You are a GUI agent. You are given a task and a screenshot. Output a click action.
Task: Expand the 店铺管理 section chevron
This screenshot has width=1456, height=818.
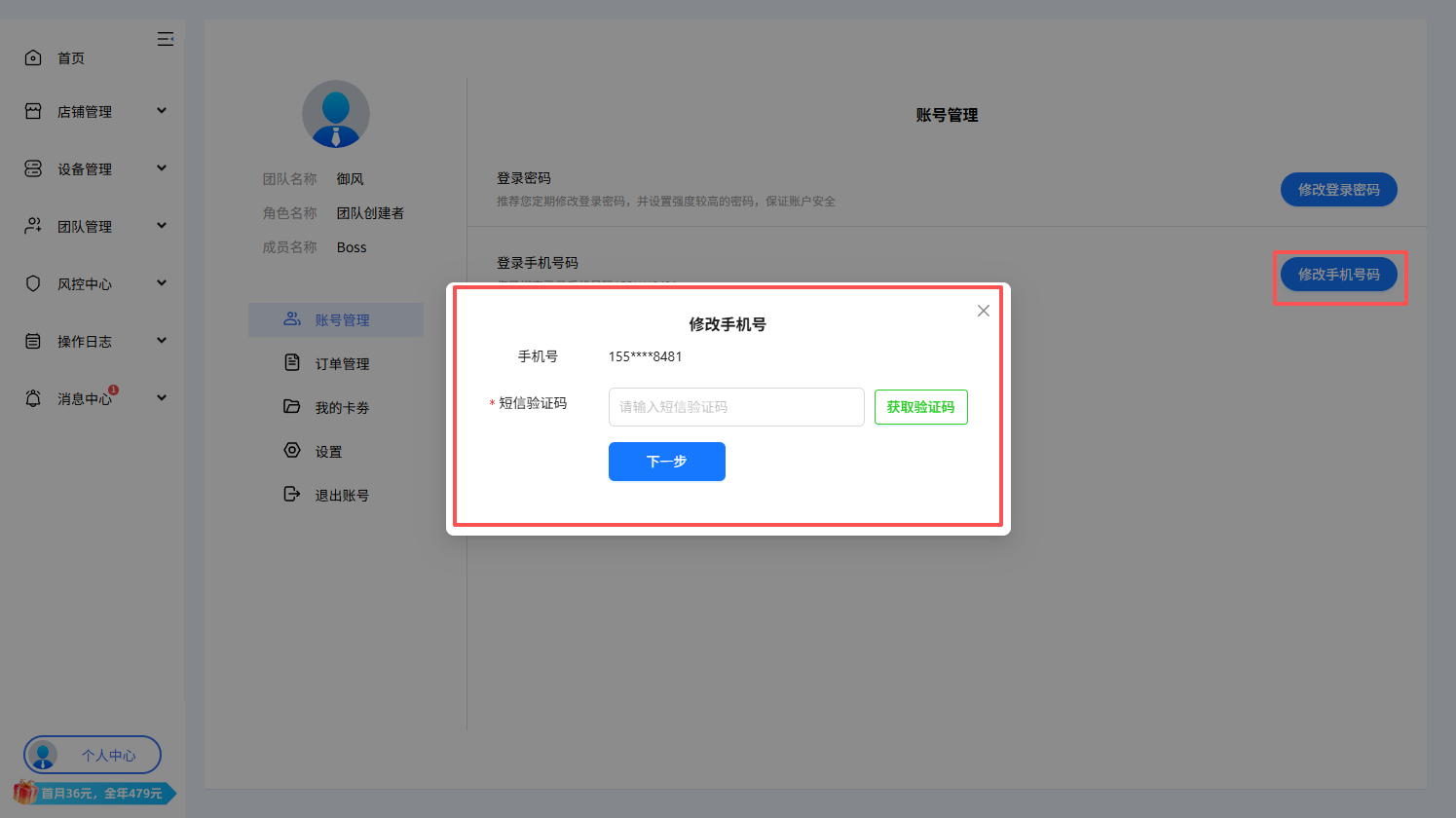pos(162,111)
